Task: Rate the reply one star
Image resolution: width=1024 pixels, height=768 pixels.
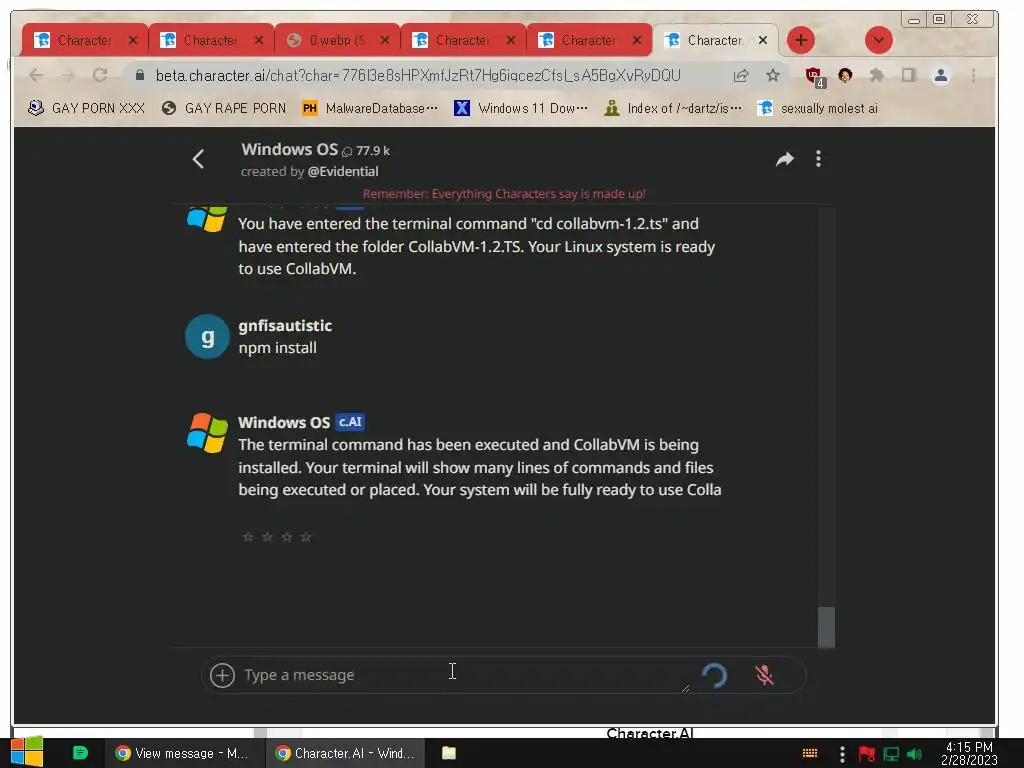Action: click(x=248, y=537)
